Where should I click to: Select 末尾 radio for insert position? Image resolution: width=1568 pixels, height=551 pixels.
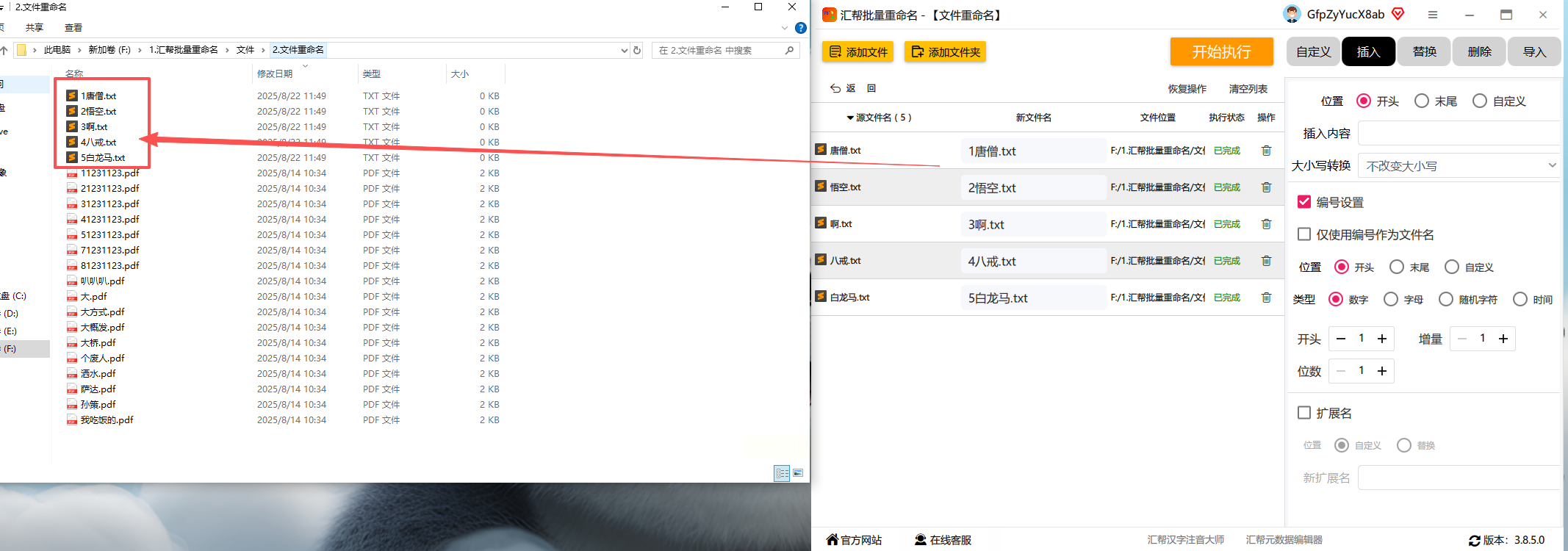[x=1422, y=101]
